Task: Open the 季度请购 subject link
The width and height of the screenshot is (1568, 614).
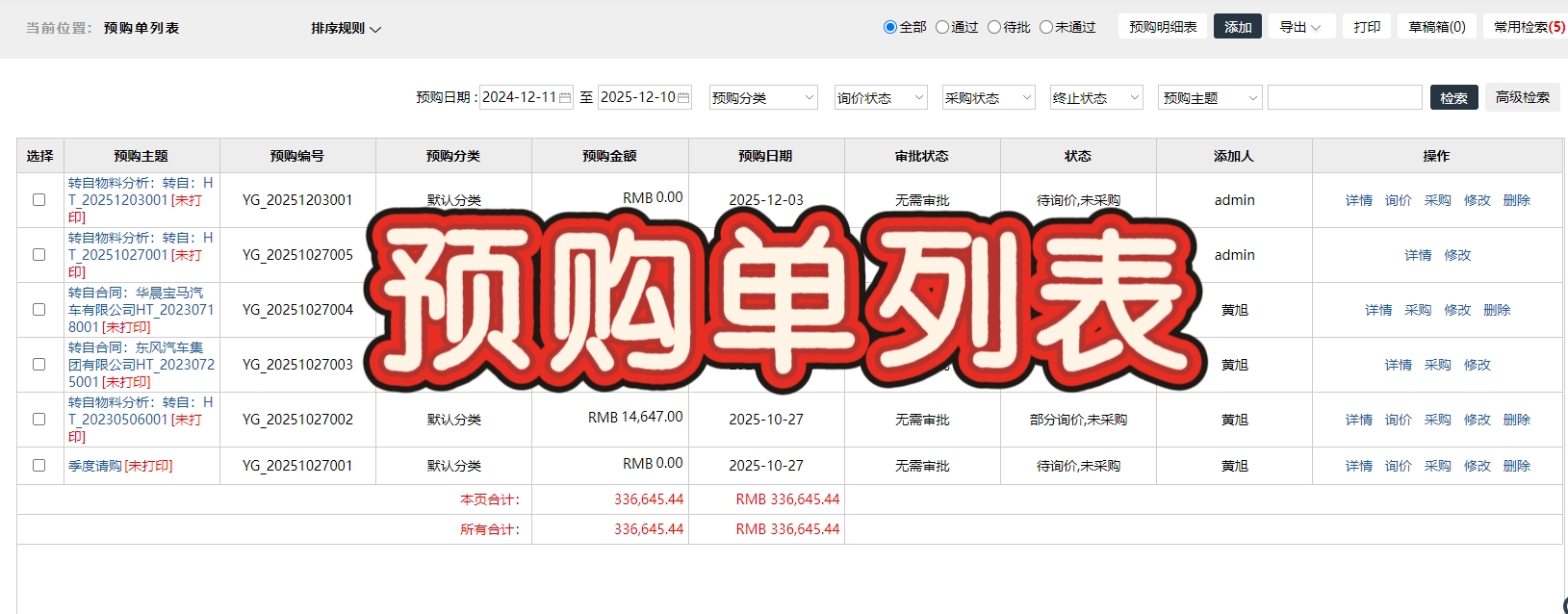Action: coord(94,466)
